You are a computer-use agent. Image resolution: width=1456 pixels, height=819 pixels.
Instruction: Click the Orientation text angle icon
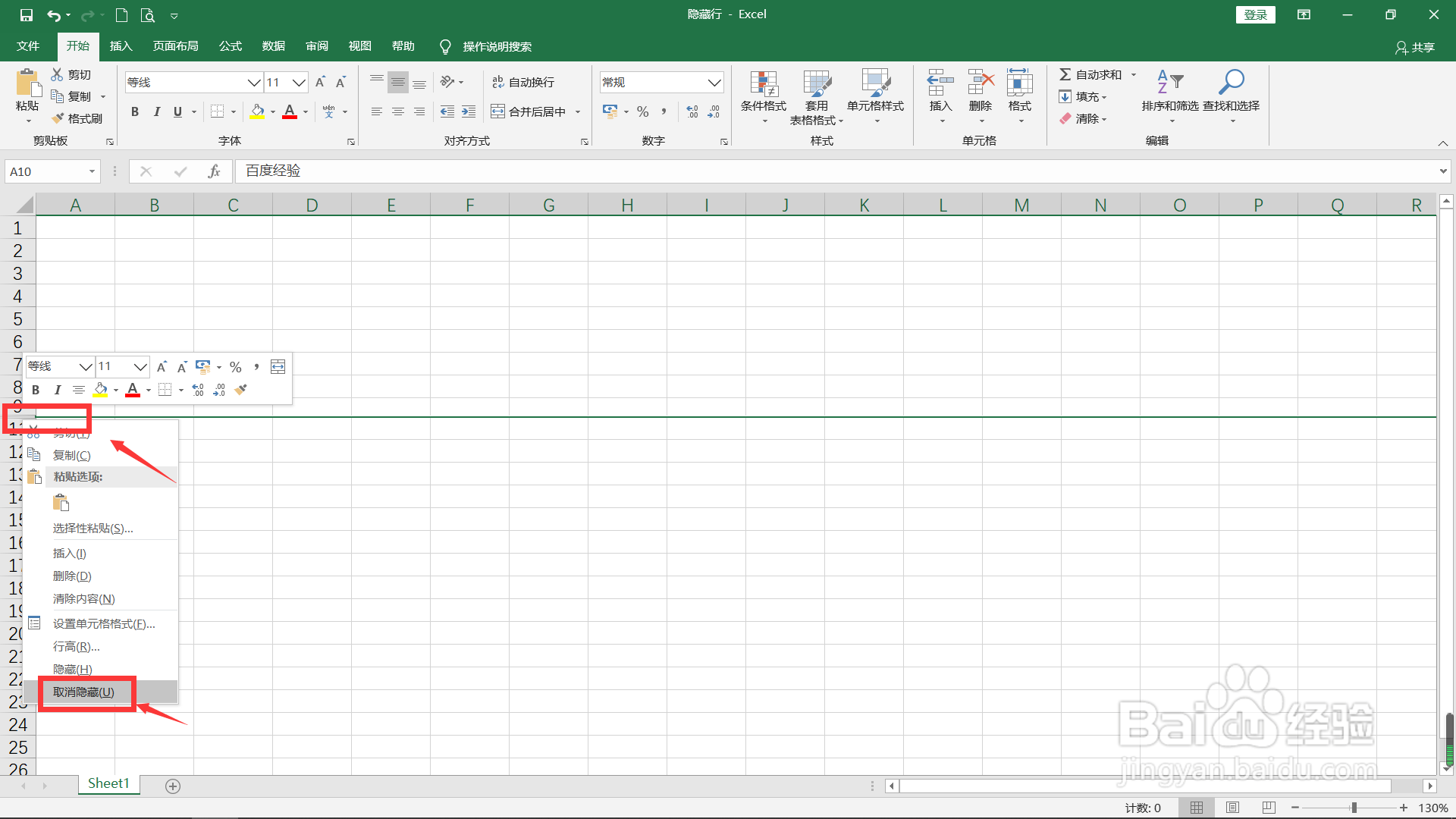click(447, 82)
